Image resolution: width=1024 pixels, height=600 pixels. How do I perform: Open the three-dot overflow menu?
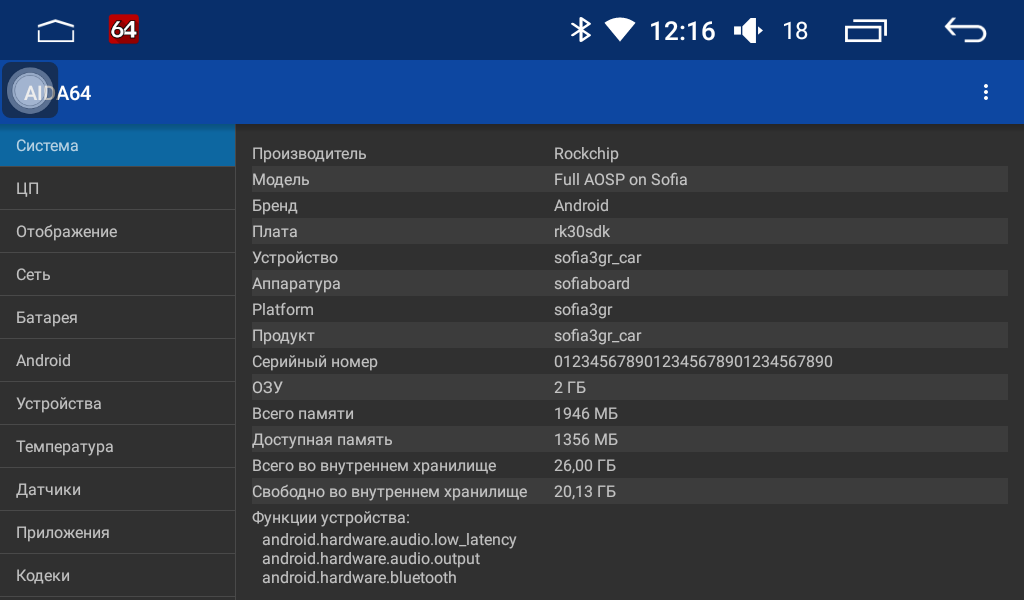click(x=986, y=92)
